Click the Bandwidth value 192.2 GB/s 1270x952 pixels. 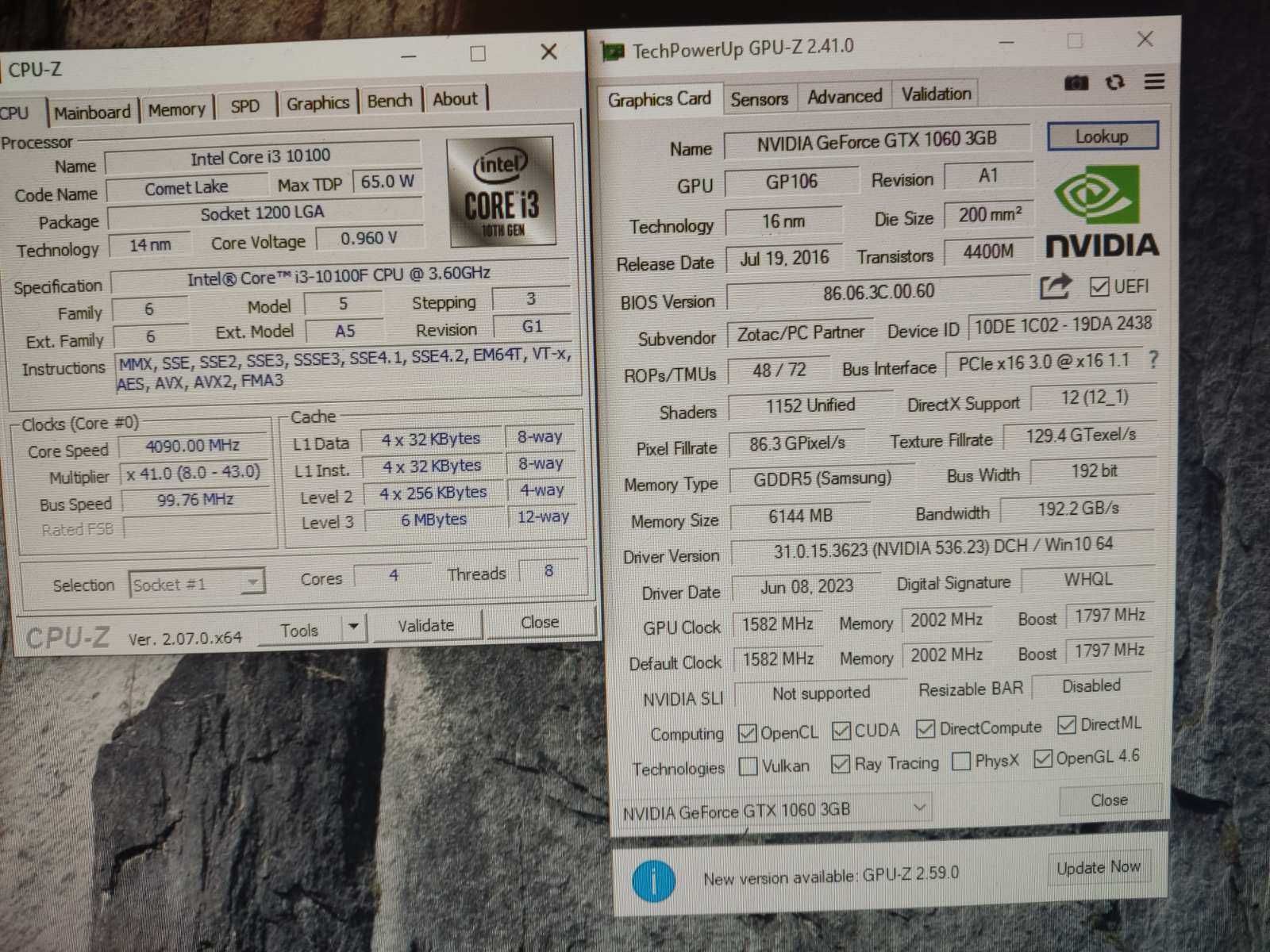coord(1078,509)
